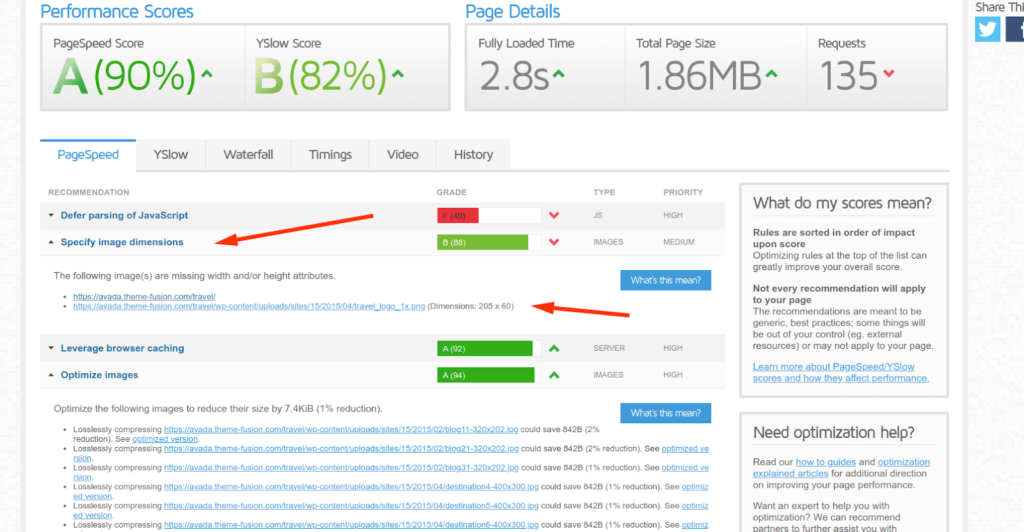Open destination6-400x300.jpg image link
Screen dimensions: 1024x532
(x=351, y=524)
